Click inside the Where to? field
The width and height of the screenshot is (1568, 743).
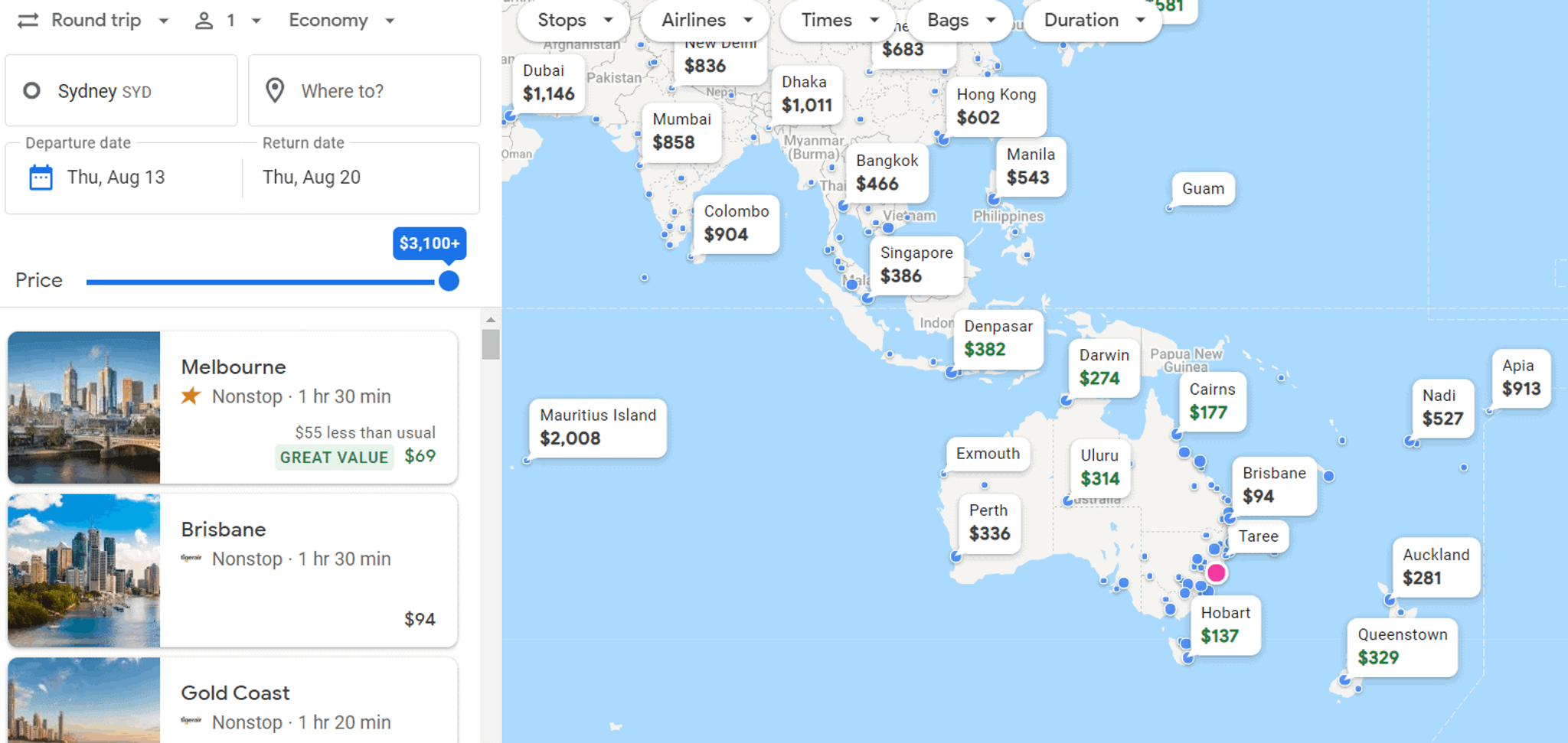point(343,90)
